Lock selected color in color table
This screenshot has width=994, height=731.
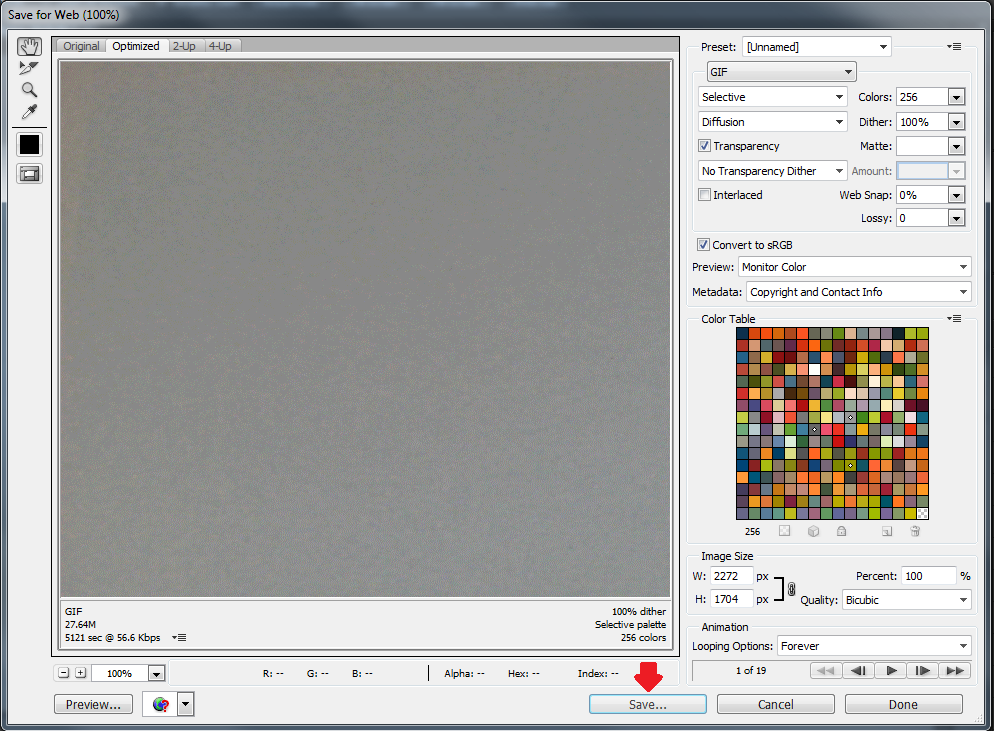(x=841, y=531)
